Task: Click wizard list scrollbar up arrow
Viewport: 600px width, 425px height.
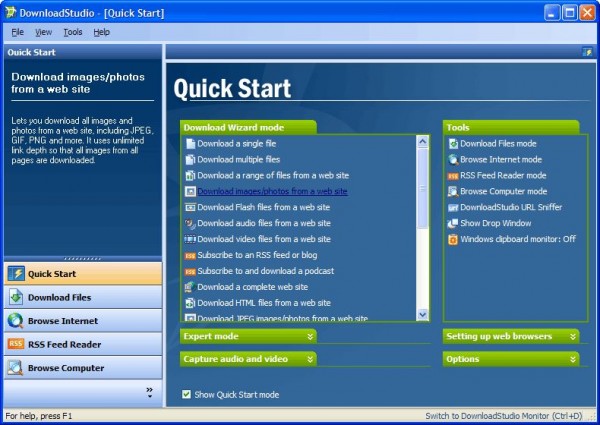Action: tap(422, 142)
